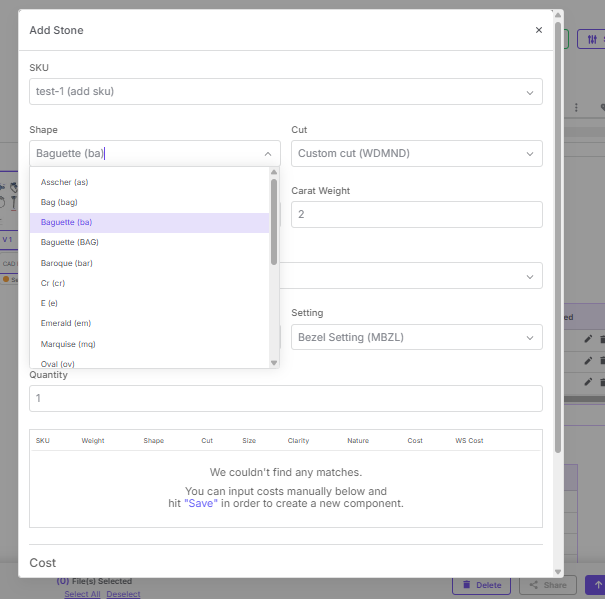Click the Carat Weight input field
Viewport: 605px width, 599px height.
pos(416,215)
